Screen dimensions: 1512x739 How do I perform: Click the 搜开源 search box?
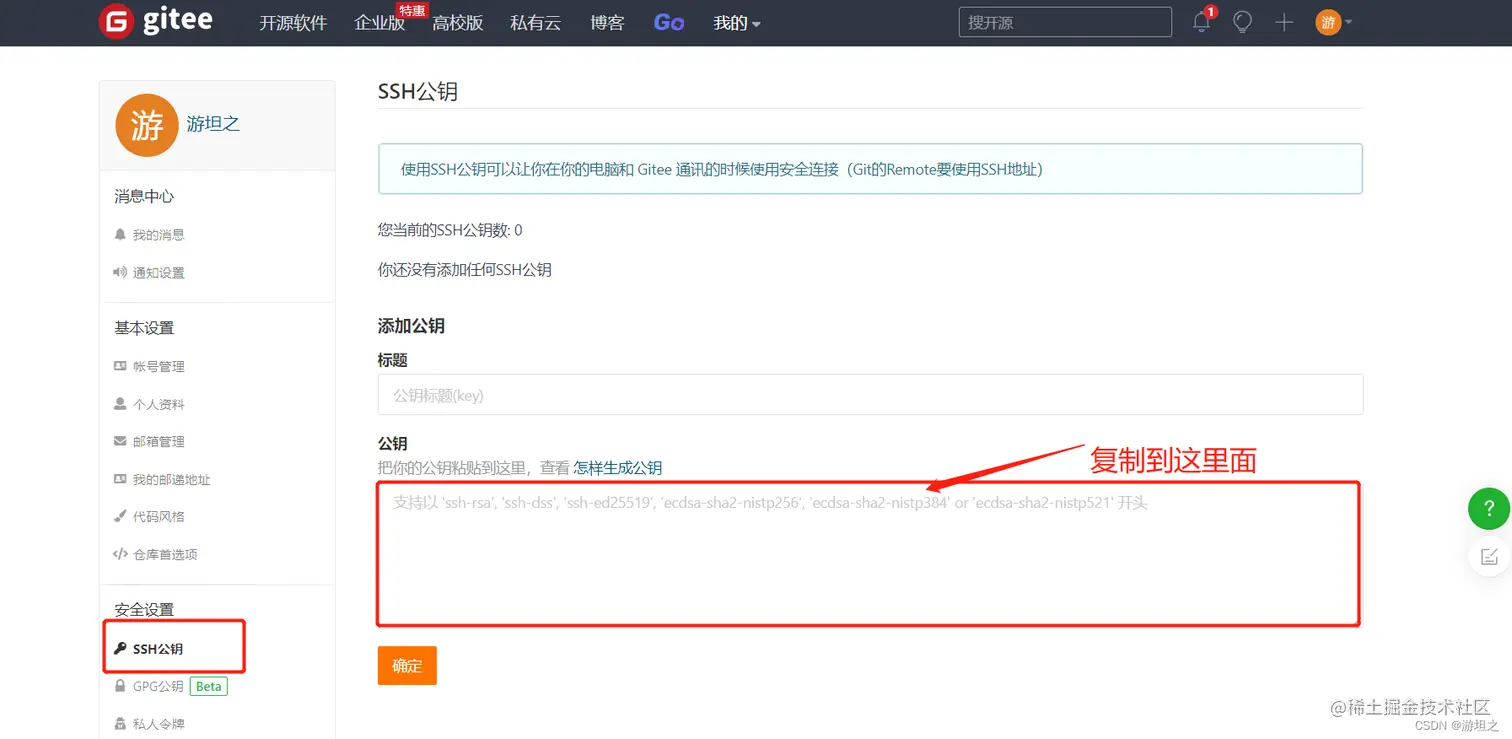(1065, 22)
